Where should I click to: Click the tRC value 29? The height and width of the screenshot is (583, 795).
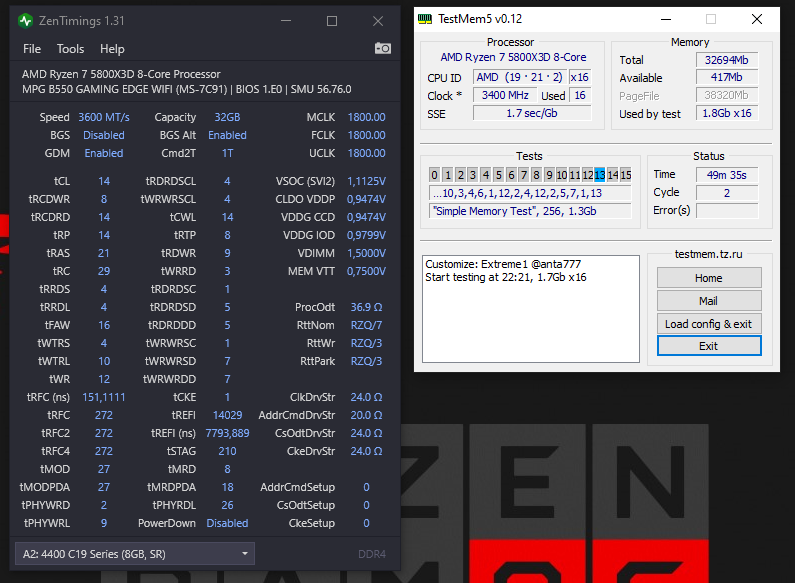tap(104, 271)
